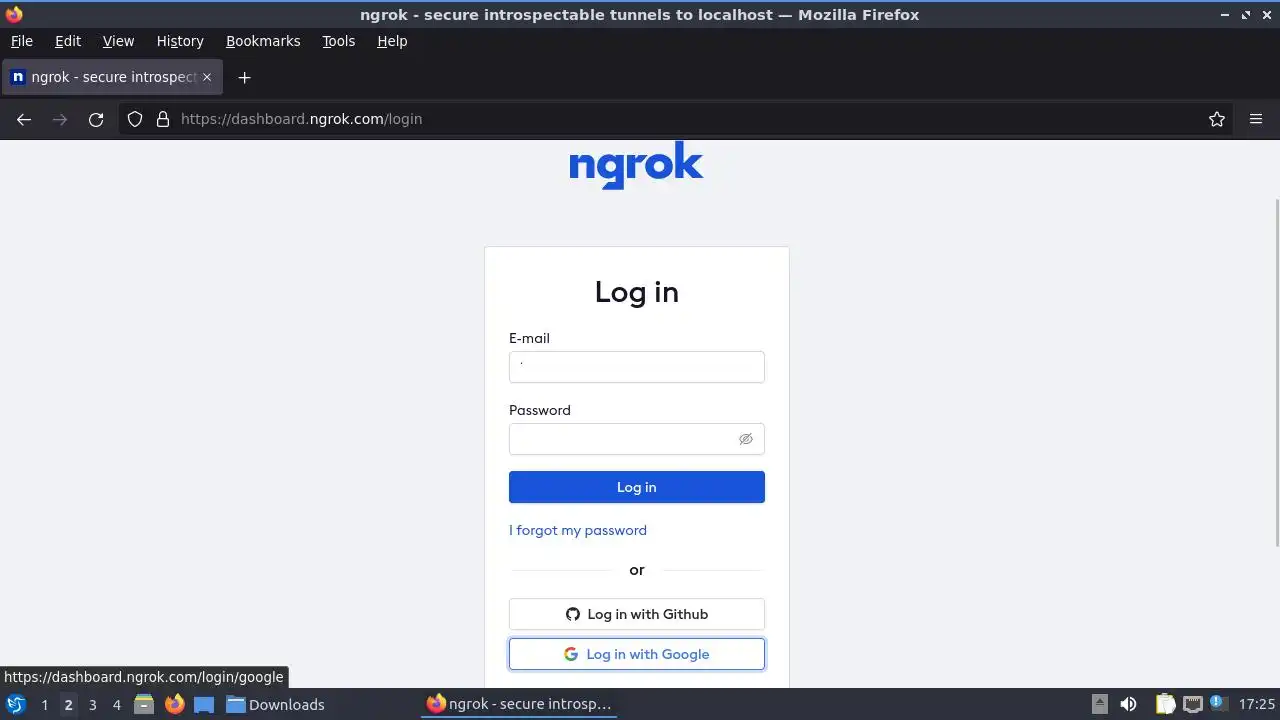
Task: Open the network status tray icon
Action: (x=1192, y=704)
